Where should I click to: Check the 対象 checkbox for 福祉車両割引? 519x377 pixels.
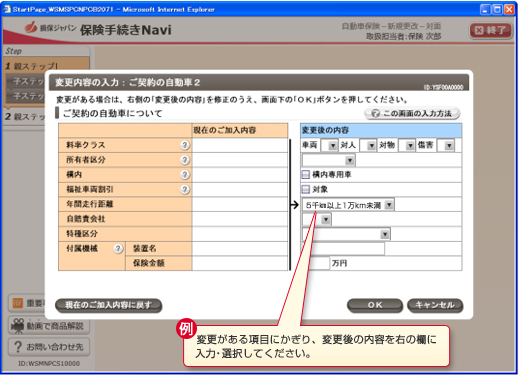click(305, 189)
